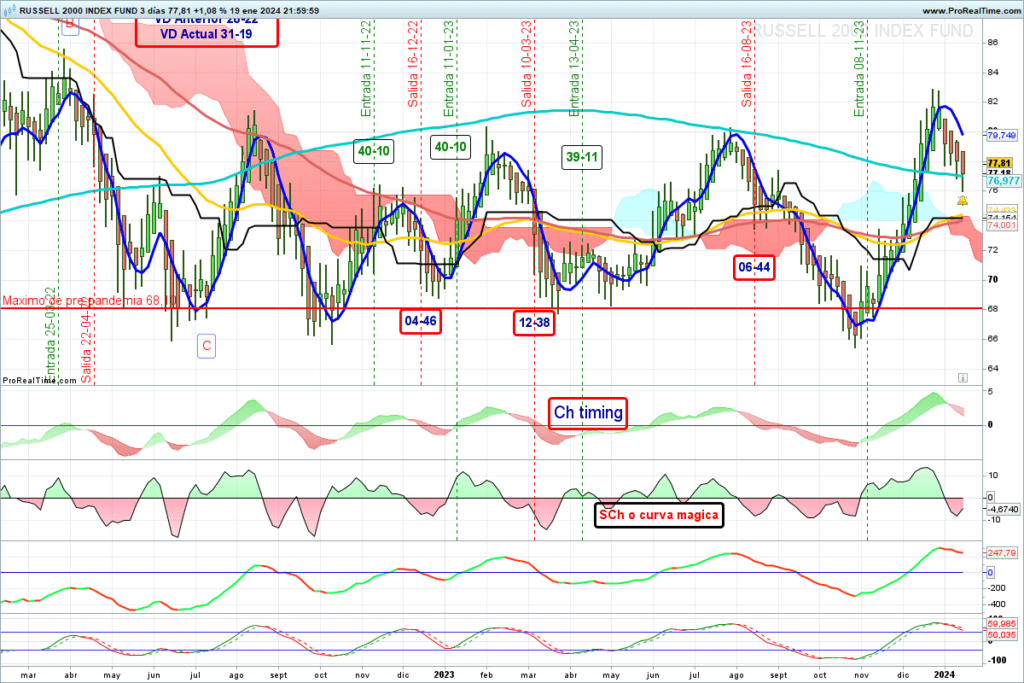Click the cyan 76,977 price axis label
Screen dimensions: 1024x683
coord(1002,181)
